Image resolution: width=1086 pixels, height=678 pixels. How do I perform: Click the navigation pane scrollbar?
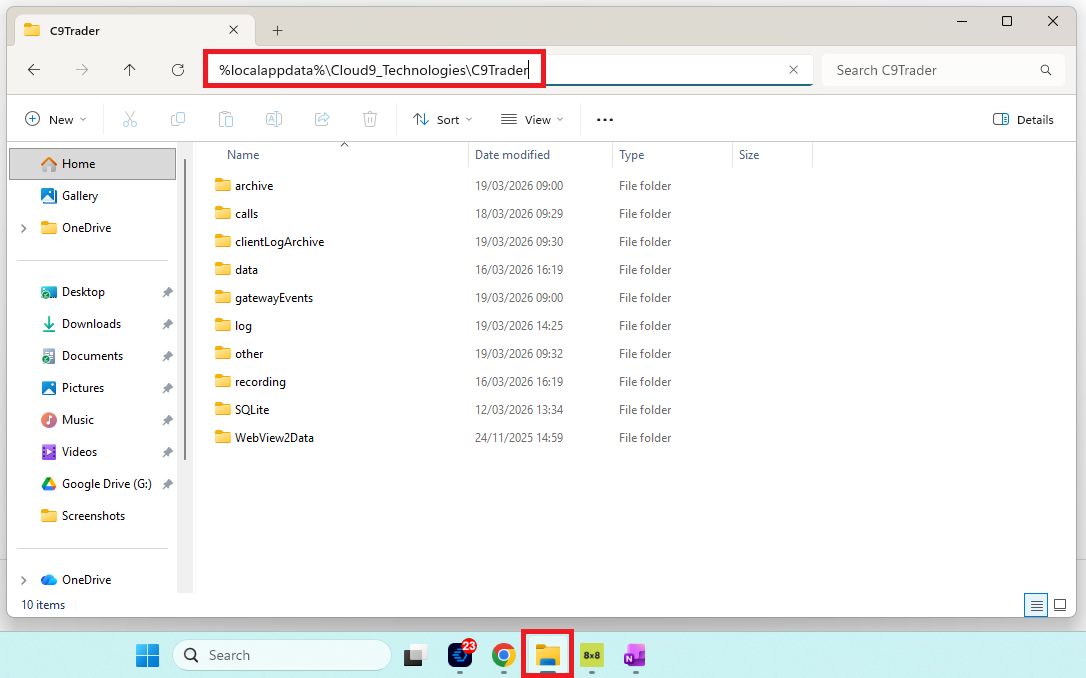(x=185, y=309)
